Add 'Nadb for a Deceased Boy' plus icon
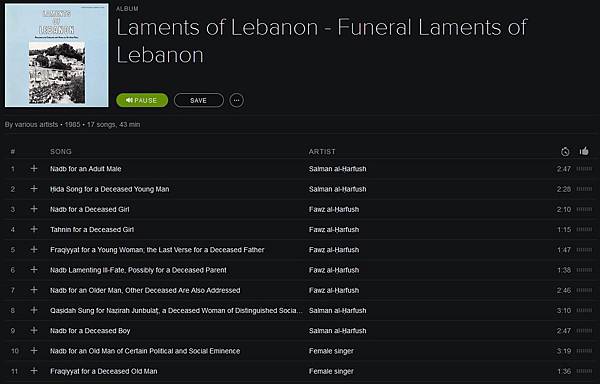The width and height of the screenshot is (600, 384). point(34,330)
